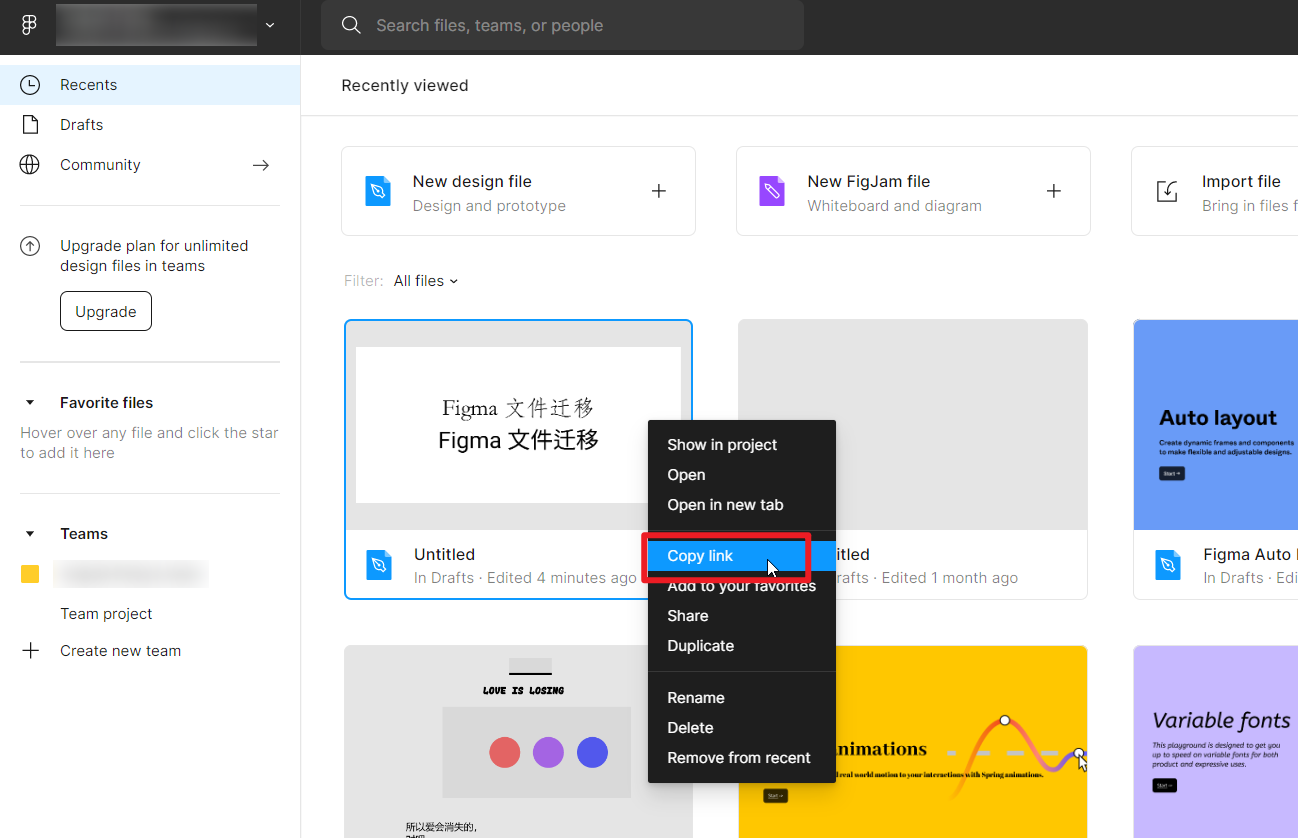The width and height of the screenshot is (1298, 838).
Task: Click the Community globe icon
Action: (x=30, y=164)
